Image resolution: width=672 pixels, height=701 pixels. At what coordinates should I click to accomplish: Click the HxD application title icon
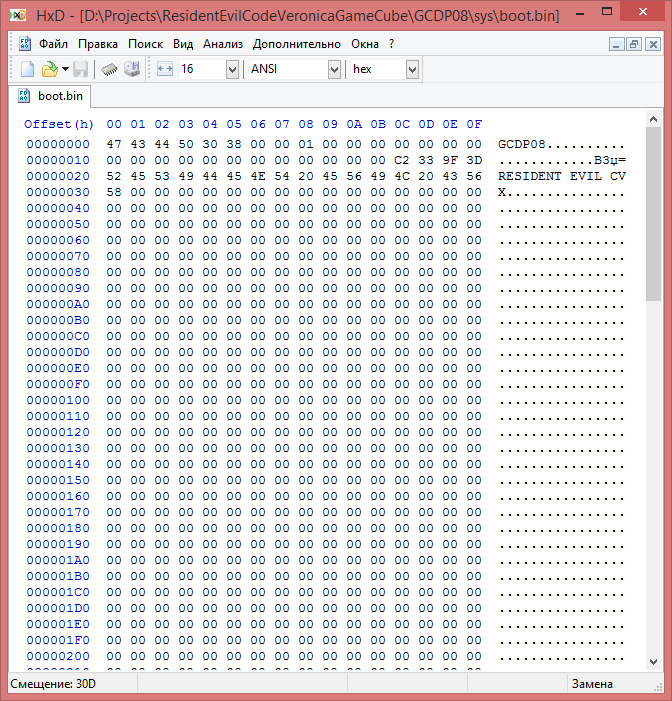coord(18,15)
